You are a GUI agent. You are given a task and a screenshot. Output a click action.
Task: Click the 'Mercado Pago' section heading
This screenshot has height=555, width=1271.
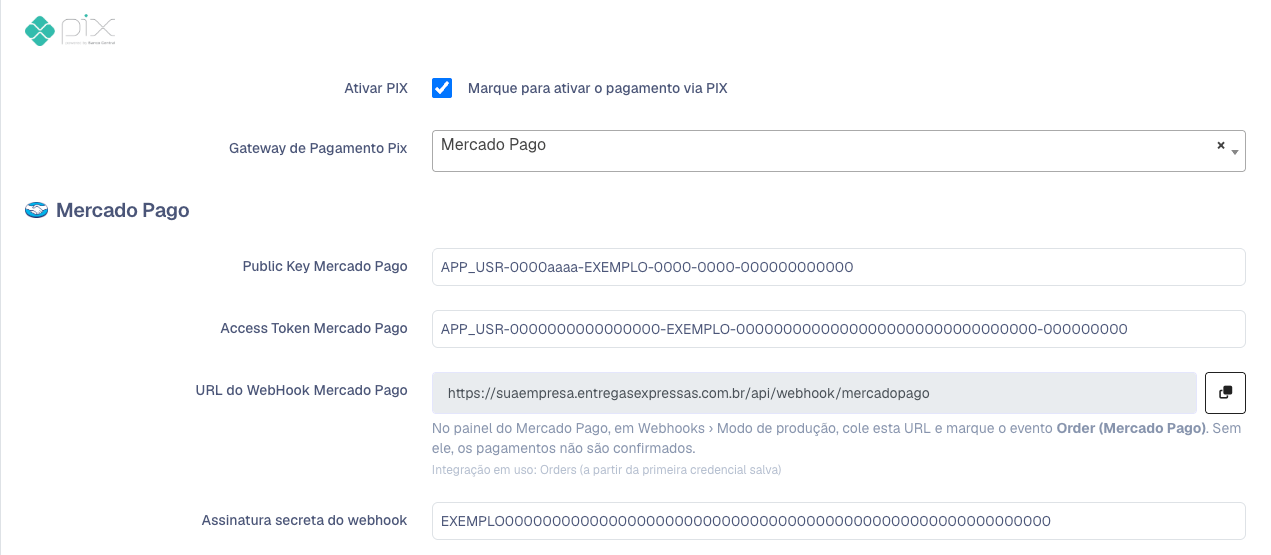[122, 210]
